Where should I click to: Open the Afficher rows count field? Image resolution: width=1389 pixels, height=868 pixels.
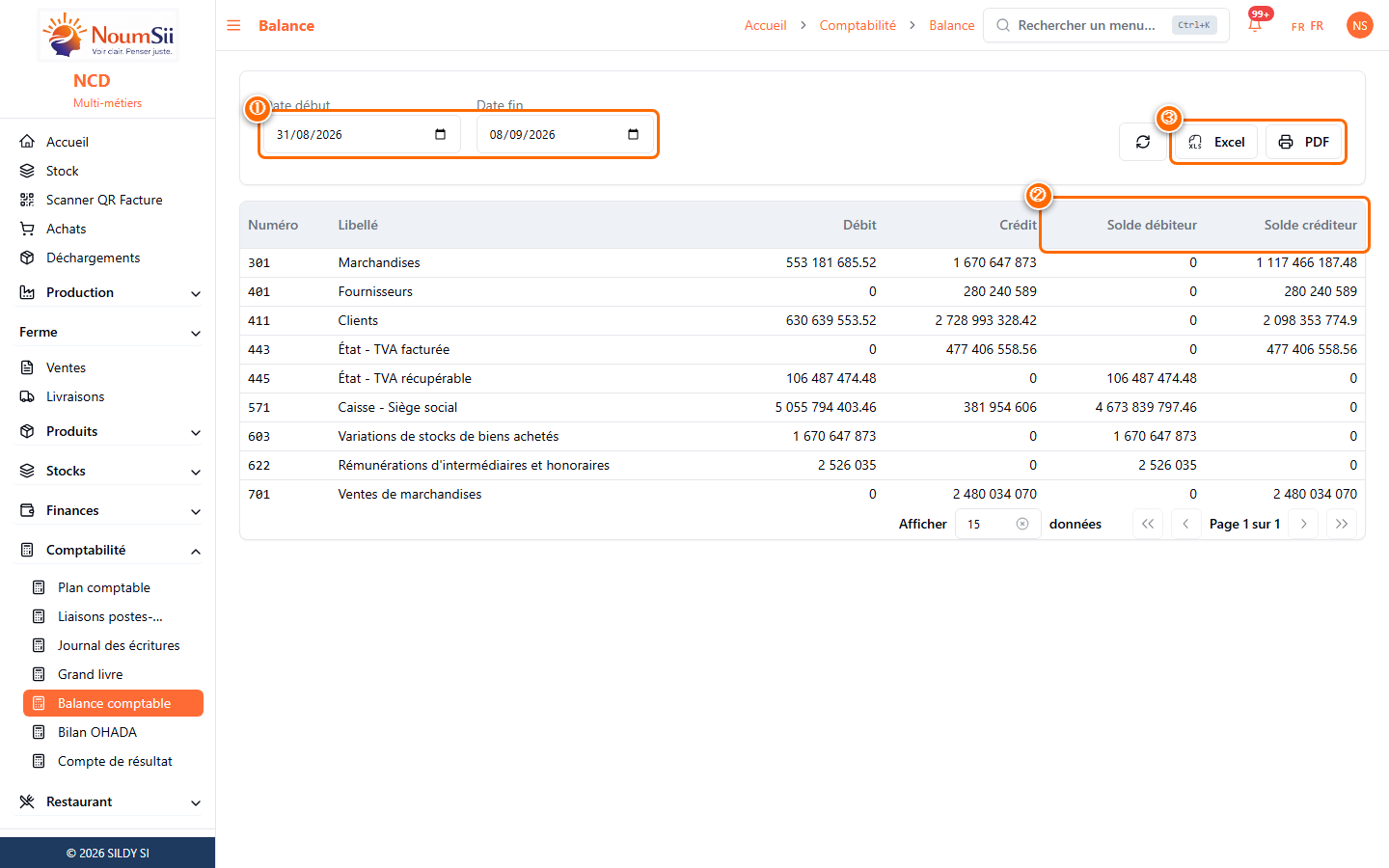coord(997,524)
